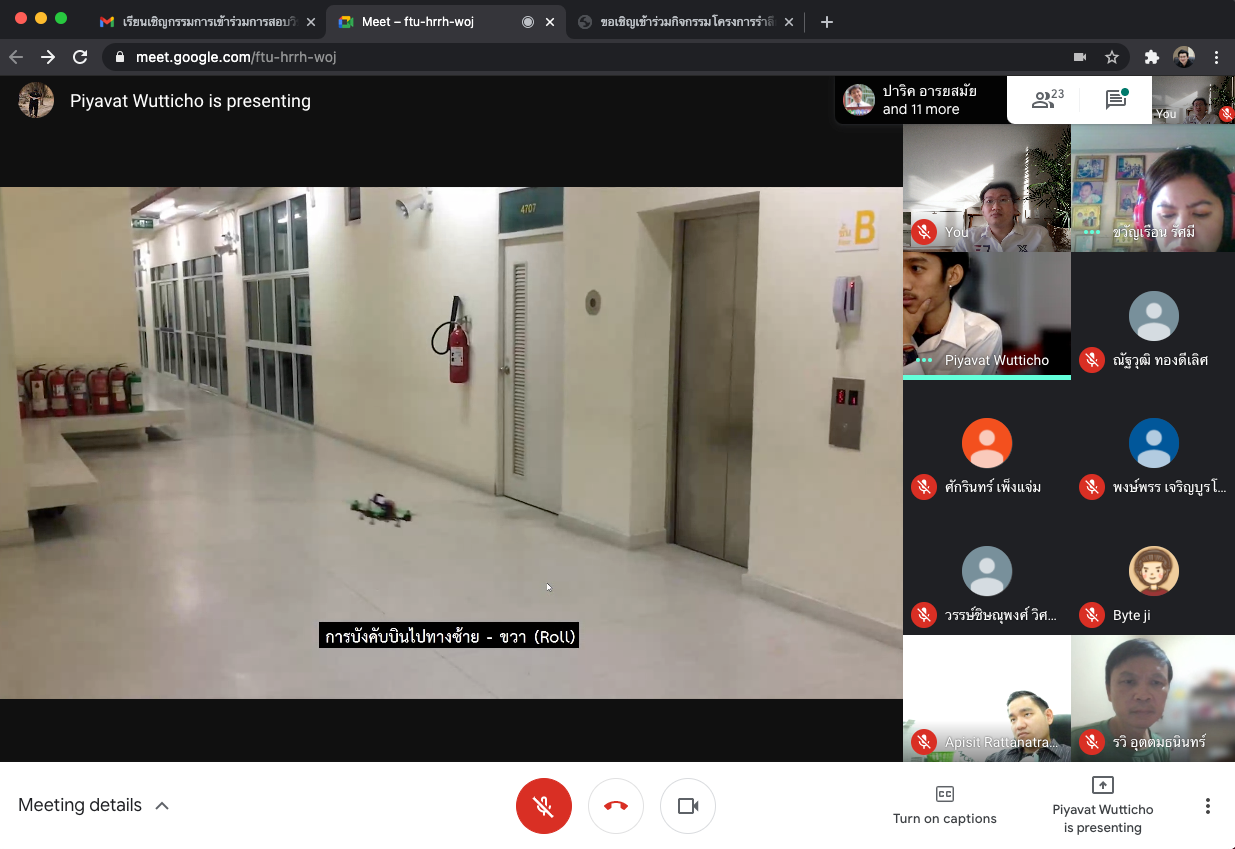
Task: Open a new browser tab
Action: click(826, 21)
